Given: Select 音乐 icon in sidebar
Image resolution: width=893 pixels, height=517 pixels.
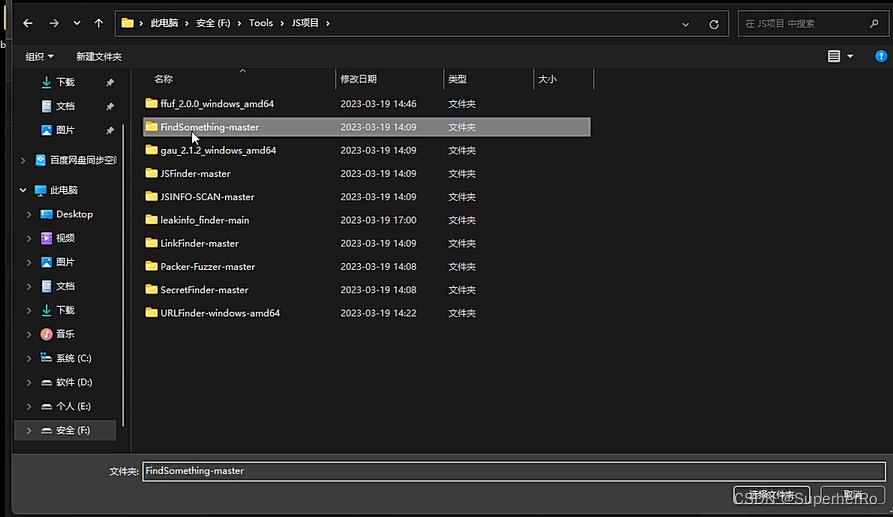Looking at the screenshot, I should (46, 334).
